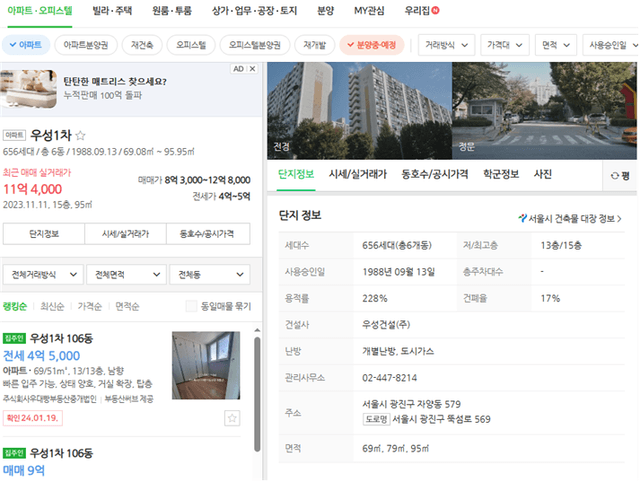Viewport: 640px width, 482px height.
Task: Click the 집주인 badge on the 매매 9억 listing
Action: click(x=14, y=453)
